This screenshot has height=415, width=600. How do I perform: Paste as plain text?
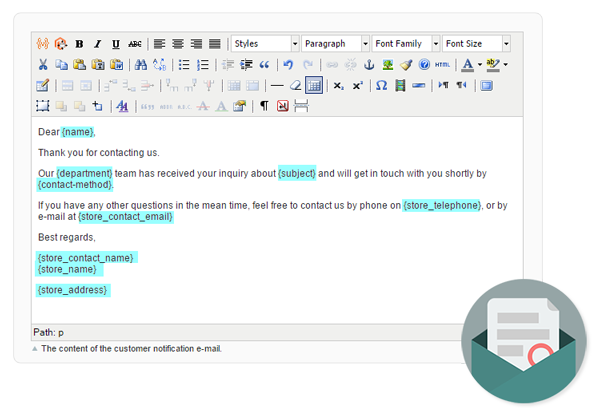click(x=98, y=65)
